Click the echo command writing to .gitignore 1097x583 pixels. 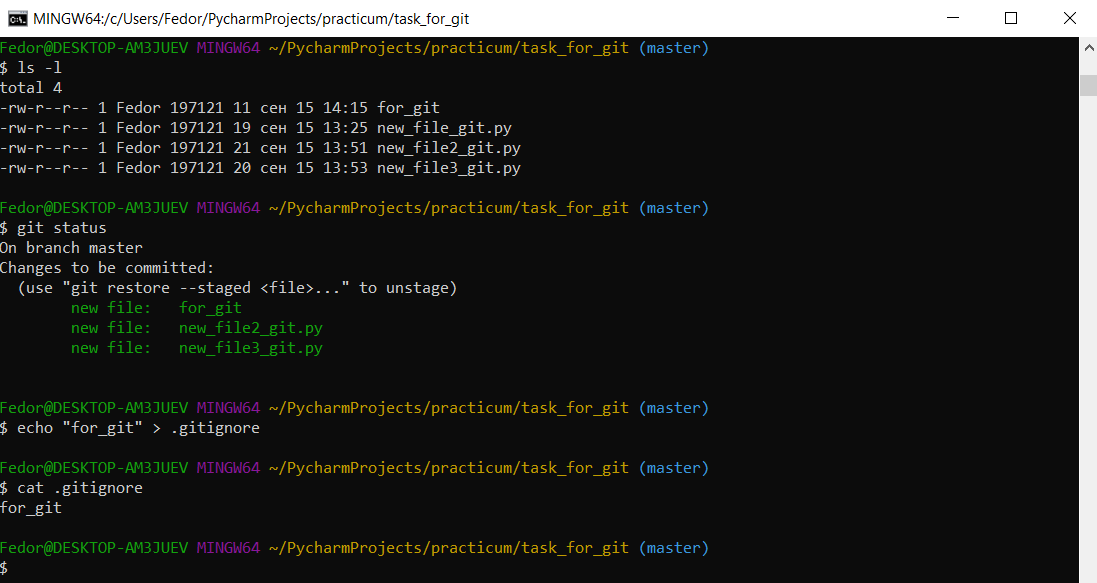click(135, 427)
